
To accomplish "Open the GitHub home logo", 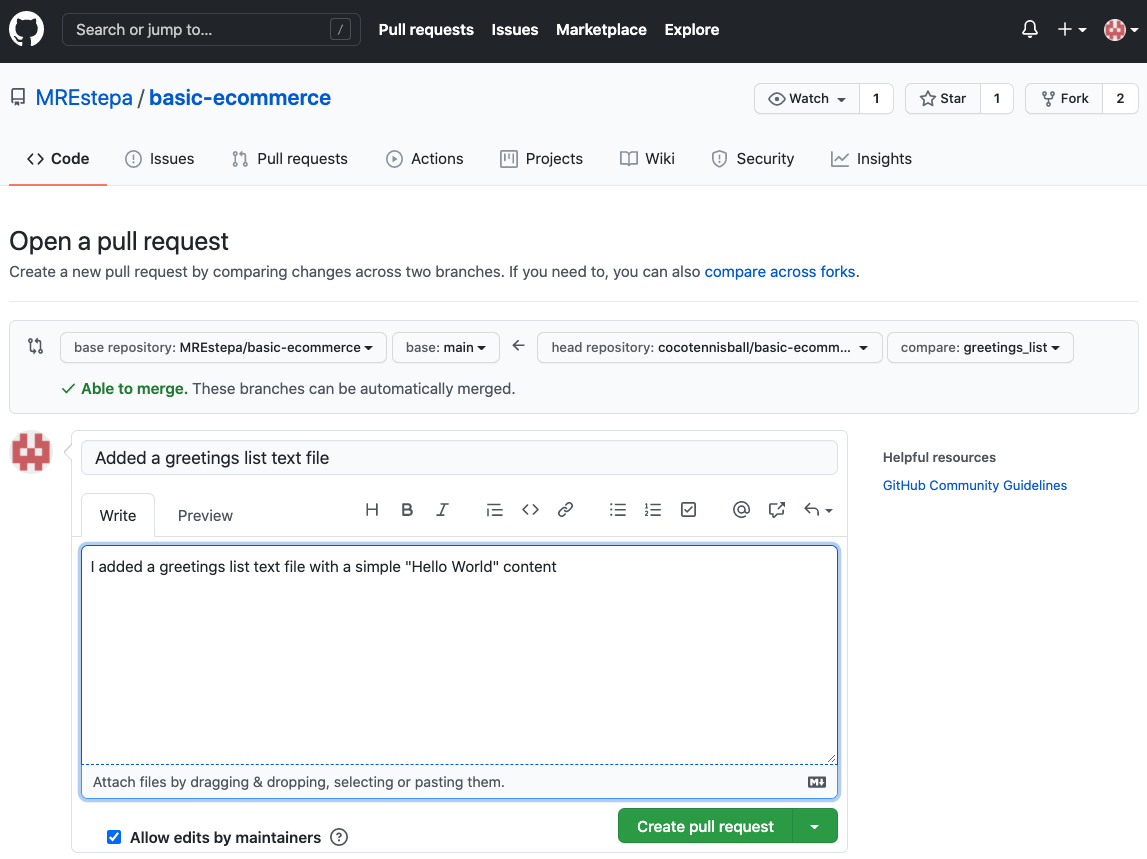I will click(x=26, y=29).
